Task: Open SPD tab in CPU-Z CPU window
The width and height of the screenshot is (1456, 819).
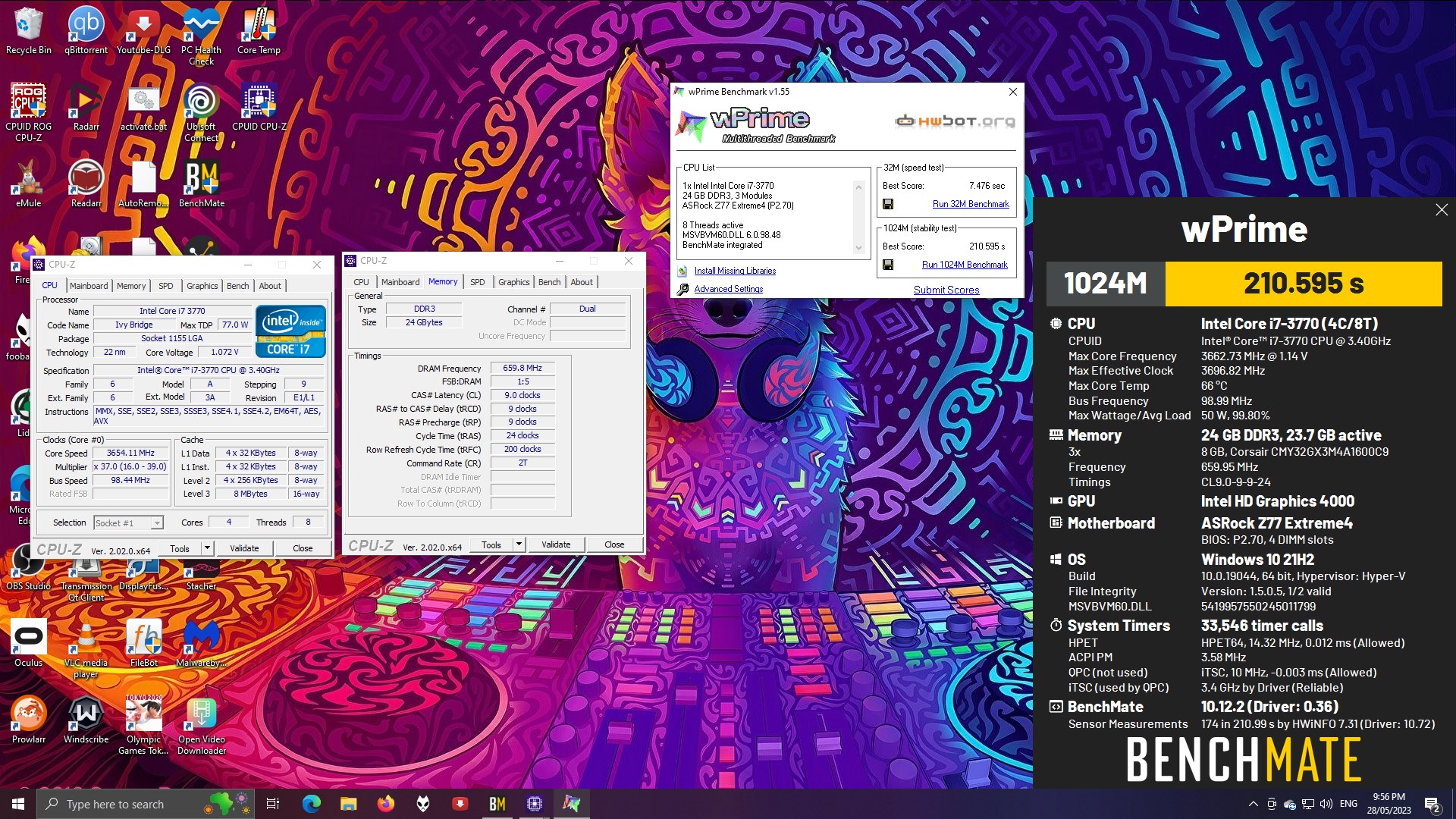Action: [165, 286]
